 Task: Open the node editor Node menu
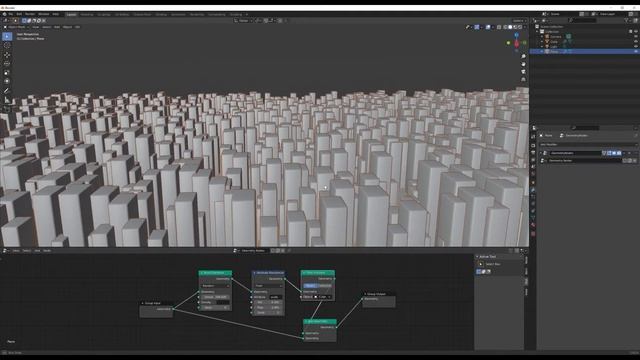tap(47, 251)
